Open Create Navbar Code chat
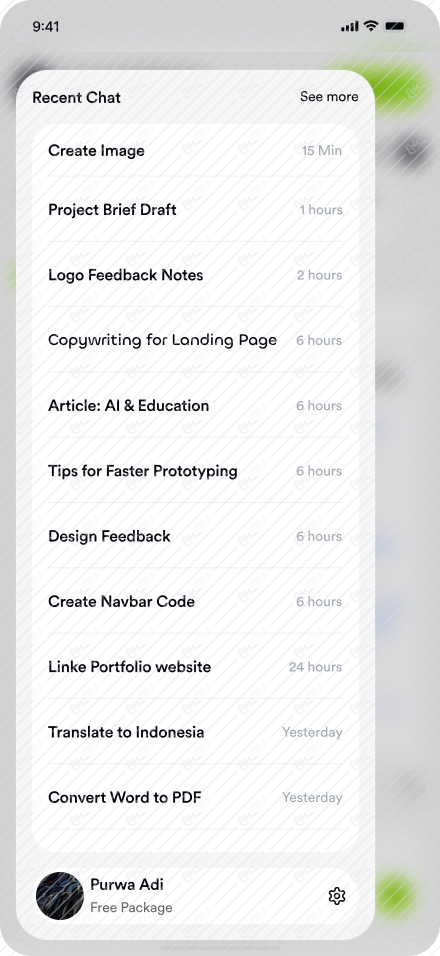This screenshot has width=440, height=956. click(195, 602)
